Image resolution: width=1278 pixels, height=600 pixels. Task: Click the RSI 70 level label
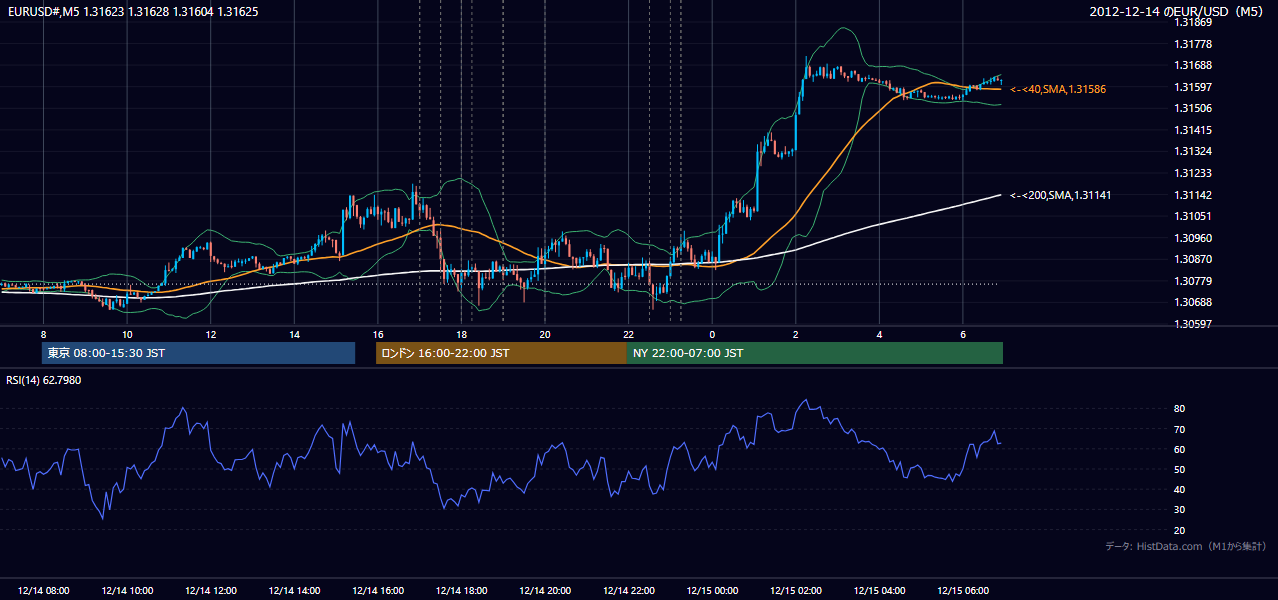tap(1179, 429)
